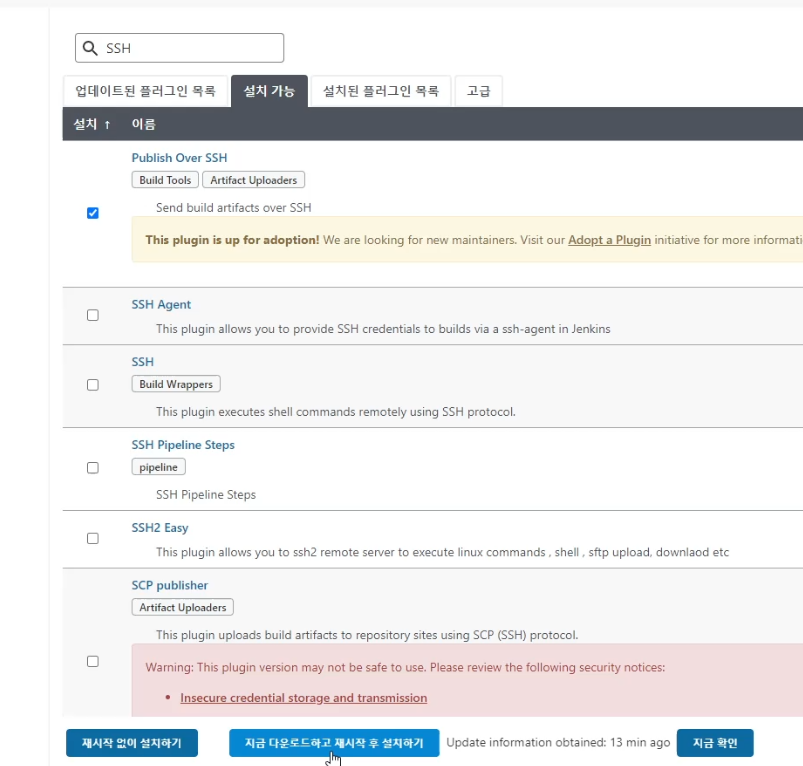Switch to the 업데이트된 플러그인 목록 tab

tap(145, 91)
